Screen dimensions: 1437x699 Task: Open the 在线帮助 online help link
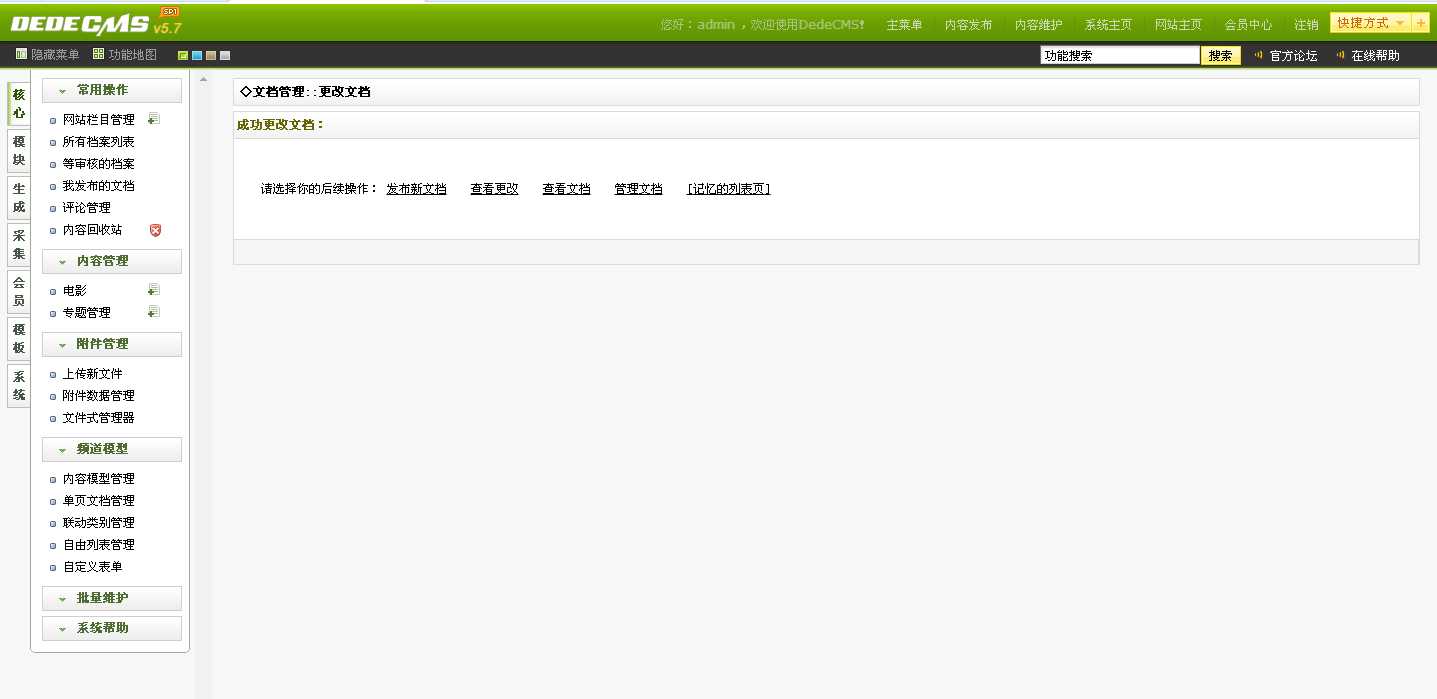[x=1375, y=56]
